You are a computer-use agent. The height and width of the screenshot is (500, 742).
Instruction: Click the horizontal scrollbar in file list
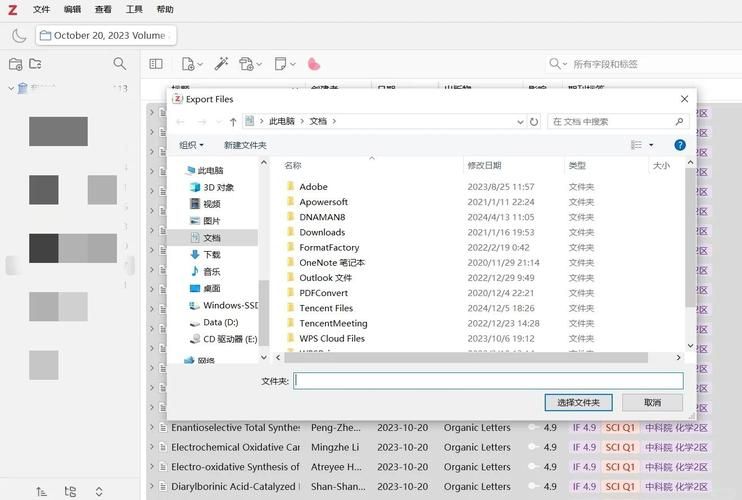coord(466,358)
